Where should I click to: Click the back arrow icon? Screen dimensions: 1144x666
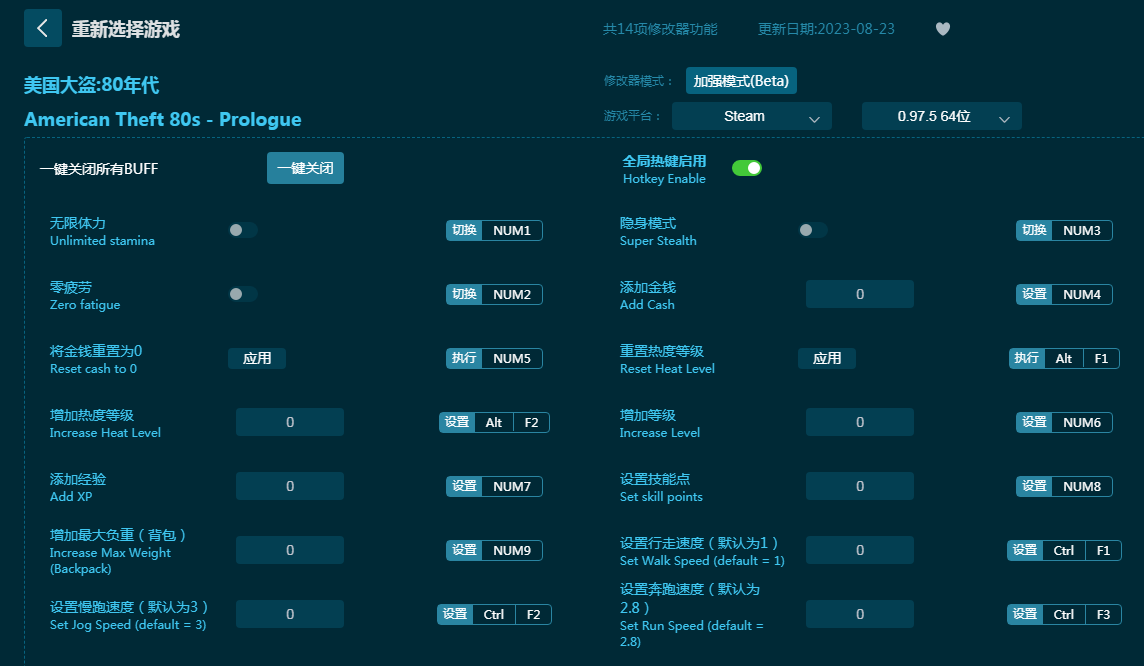tap(42, 28)
